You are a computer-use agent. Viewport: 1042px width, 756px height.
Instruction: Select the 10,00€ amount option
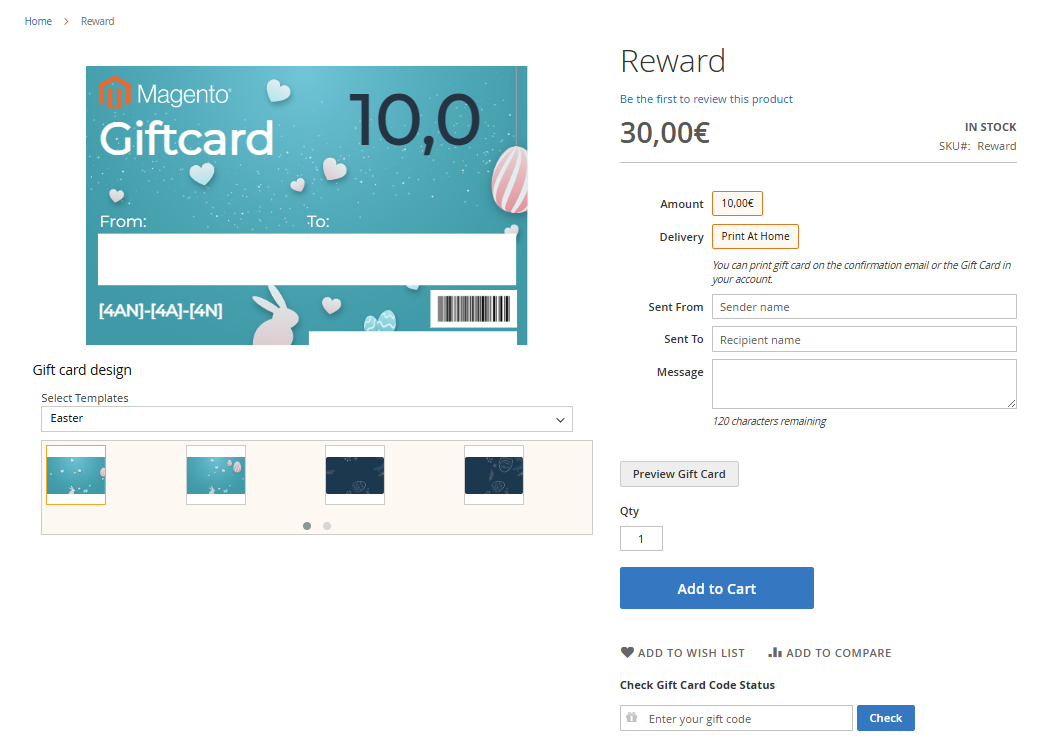coord(737,203)
